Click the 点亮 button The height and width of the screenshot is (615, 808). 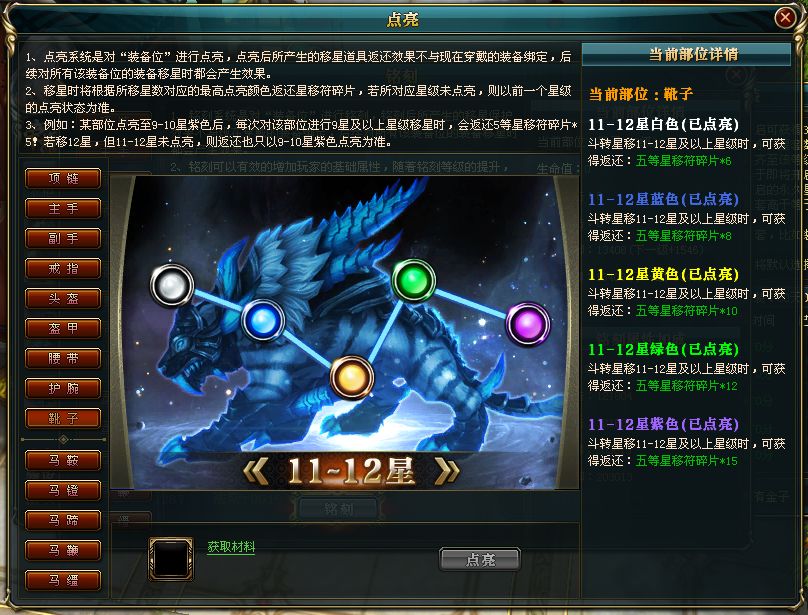click(x=480, y=559)
